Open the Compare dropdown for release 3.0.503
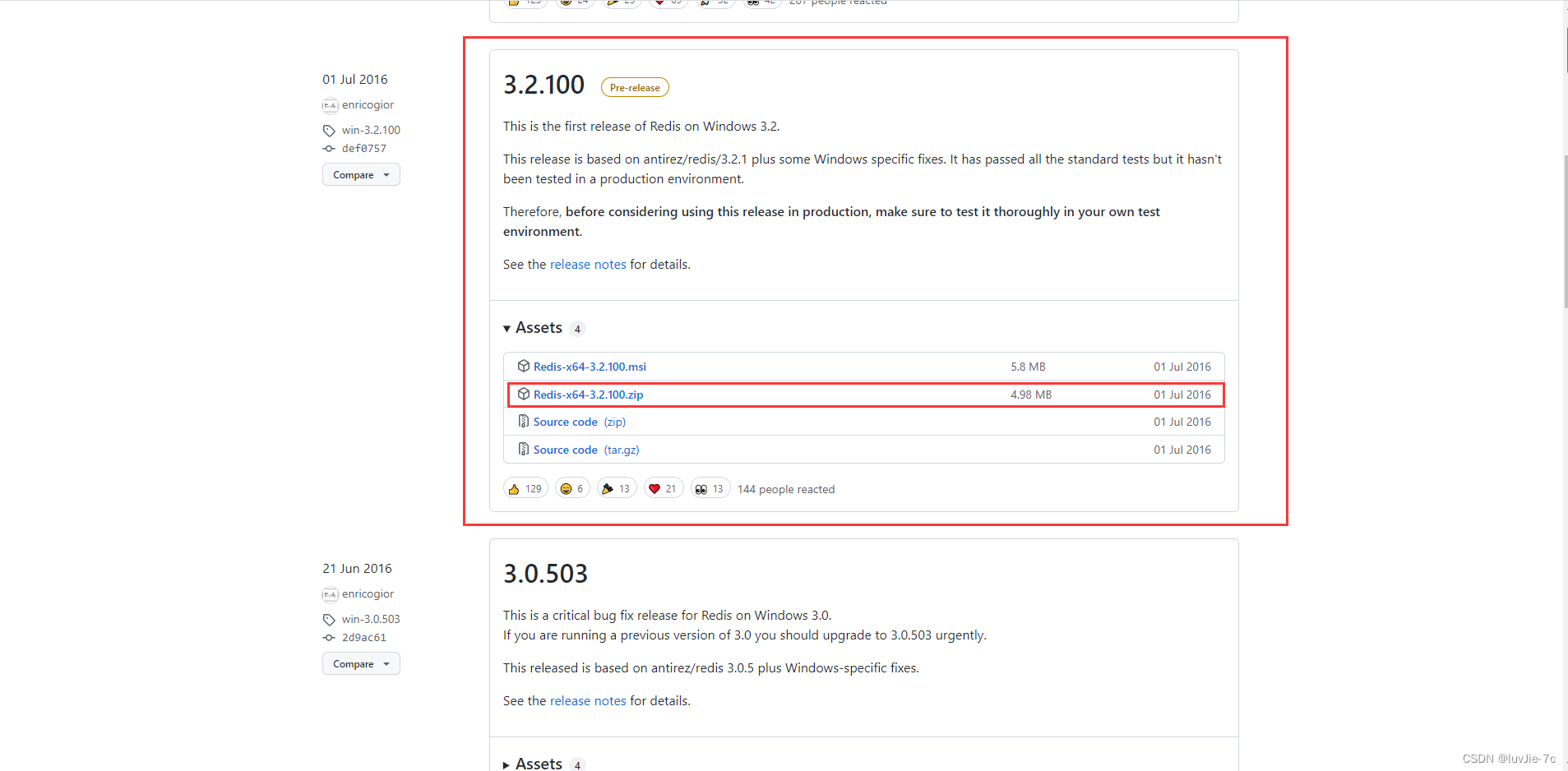The width and height of the screenshot is (1568, 771). point(361,664)
